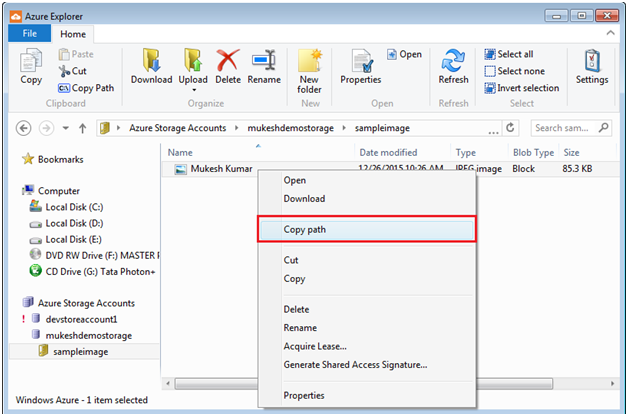Sort by the Date modified column

point(402,153)
